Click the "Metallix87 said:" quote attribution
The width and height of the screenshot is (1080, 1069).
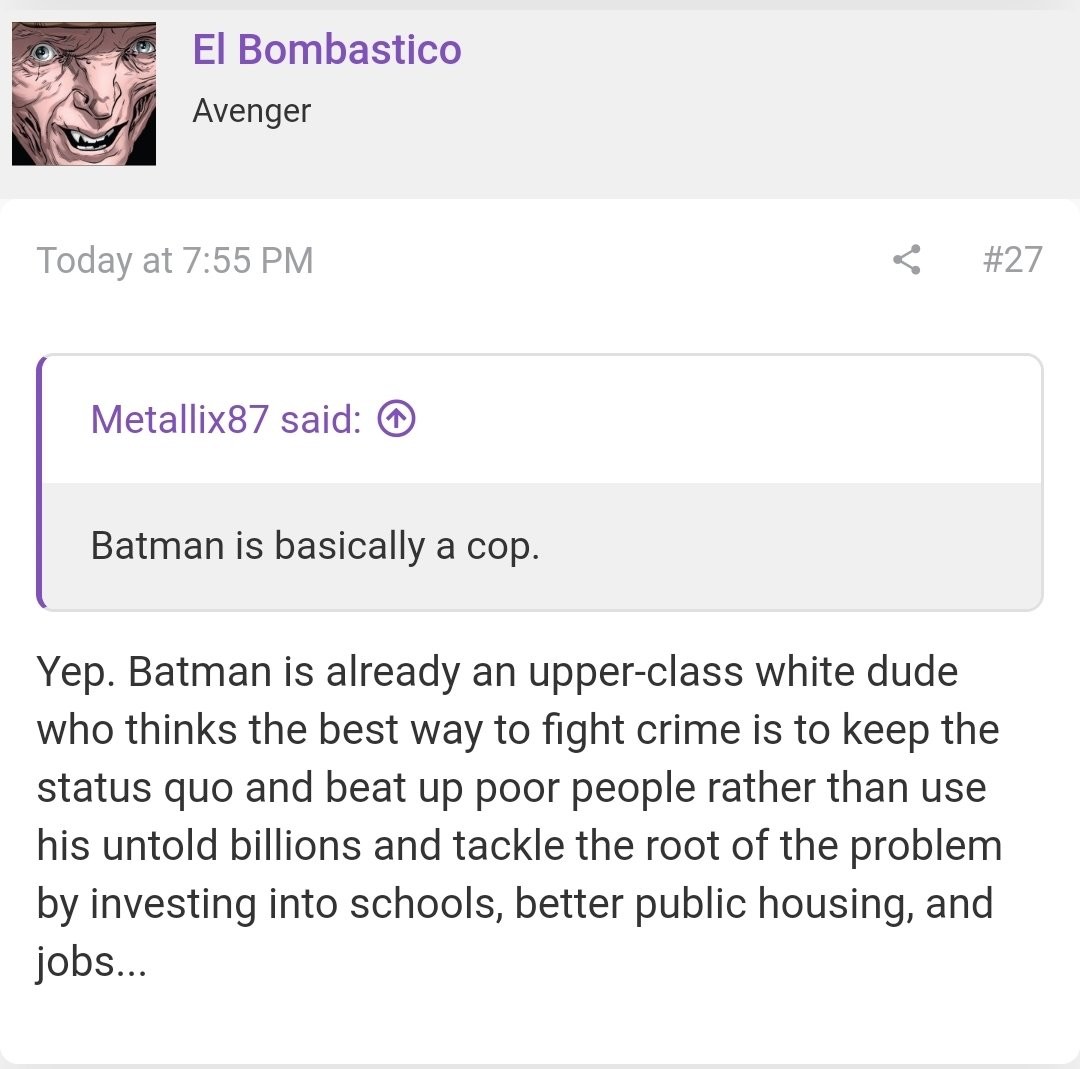(x=225, y=420)
